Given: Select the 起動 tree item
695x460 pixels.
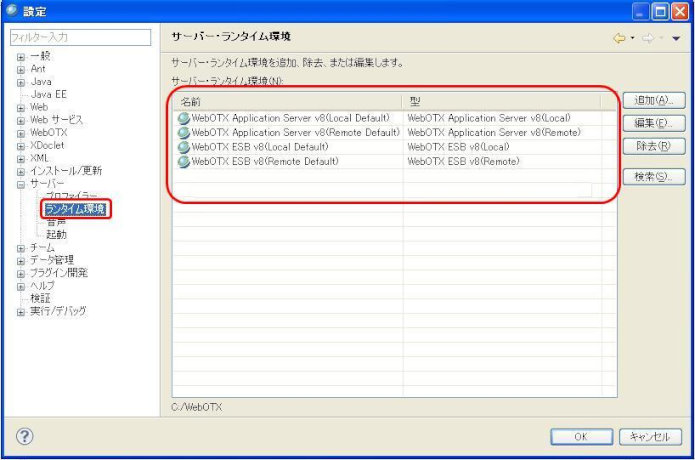Looking at the screenshot, I should [56, 235].
